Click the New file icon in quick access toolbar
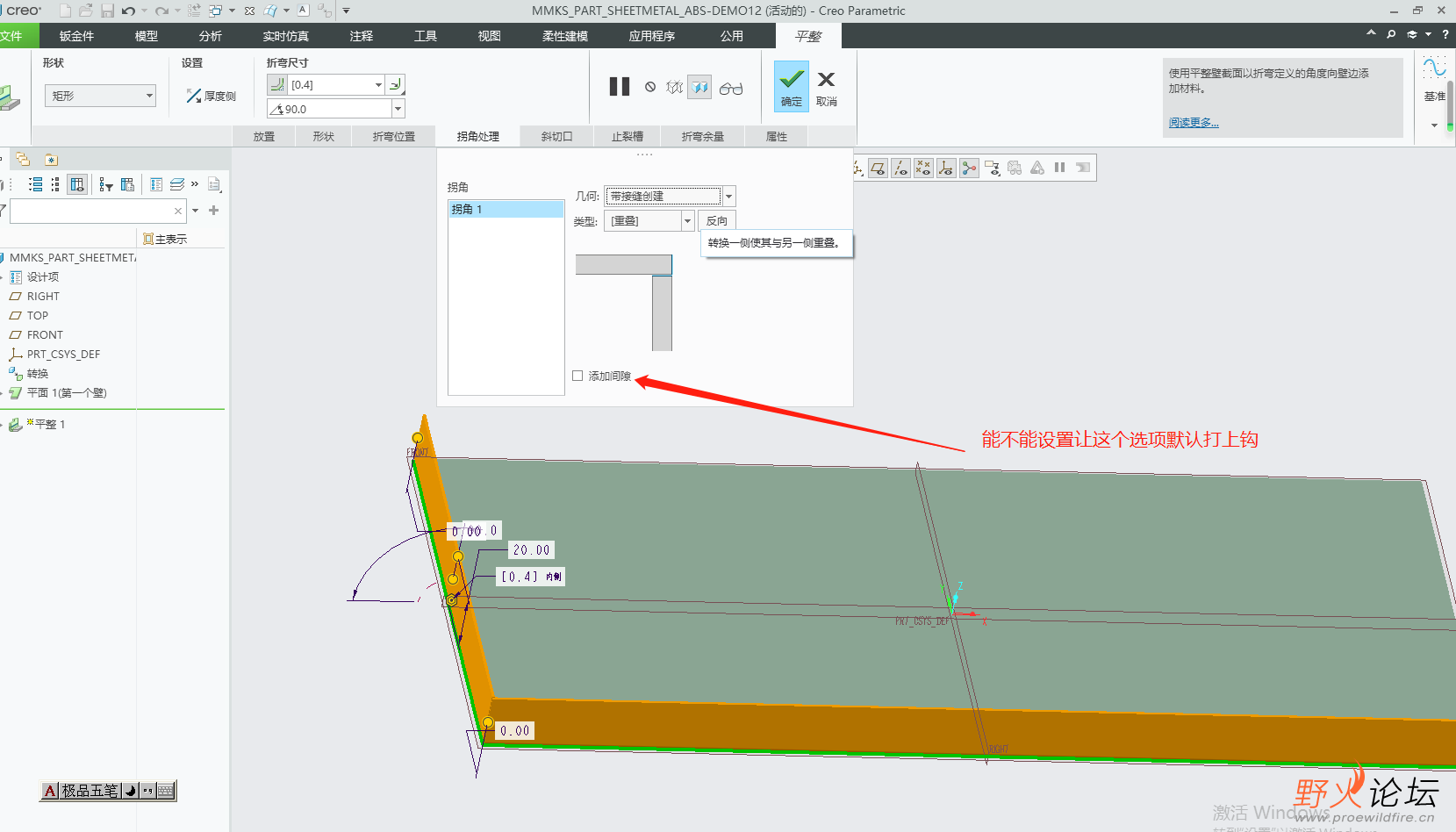This screenshot has height=832, width=1456. point(66,11)
